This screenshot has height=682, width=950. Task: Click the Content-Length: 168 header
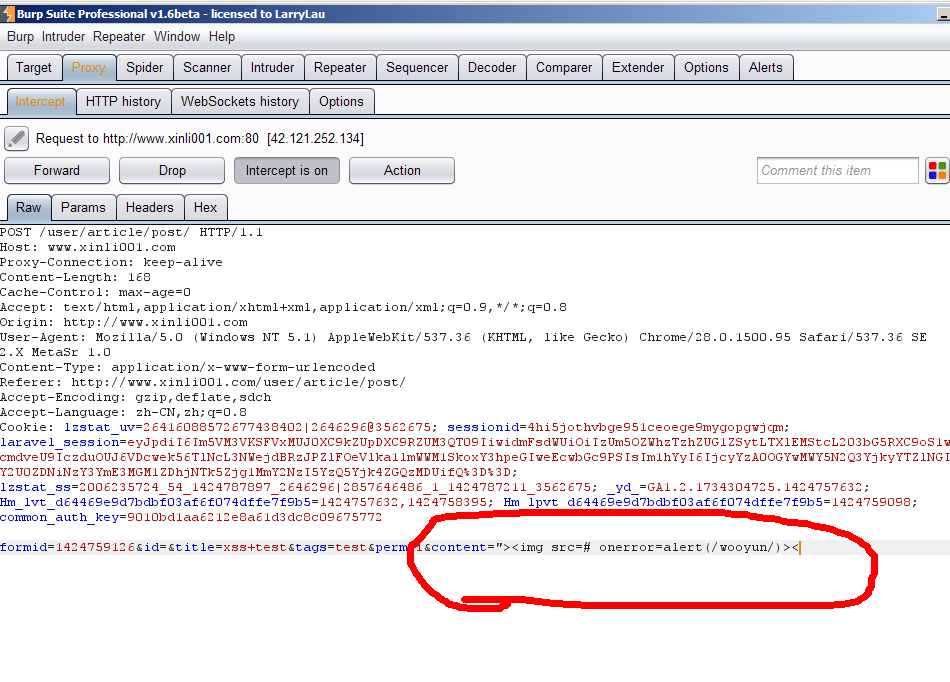[x=75, y=277]
